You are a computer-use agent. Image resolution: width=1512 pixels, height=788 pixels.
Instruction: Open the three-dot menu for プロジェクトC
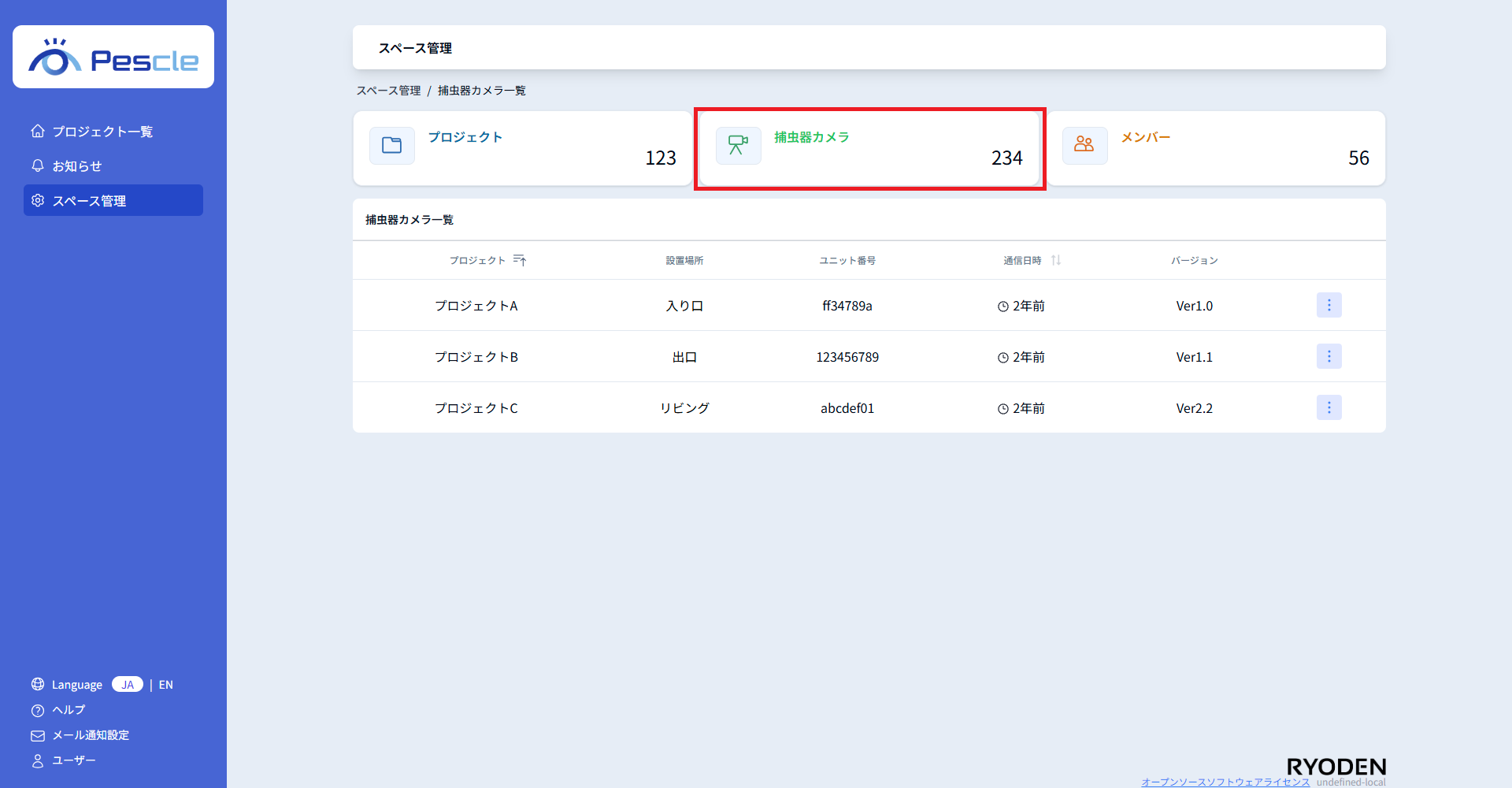tap(1329, 407)
